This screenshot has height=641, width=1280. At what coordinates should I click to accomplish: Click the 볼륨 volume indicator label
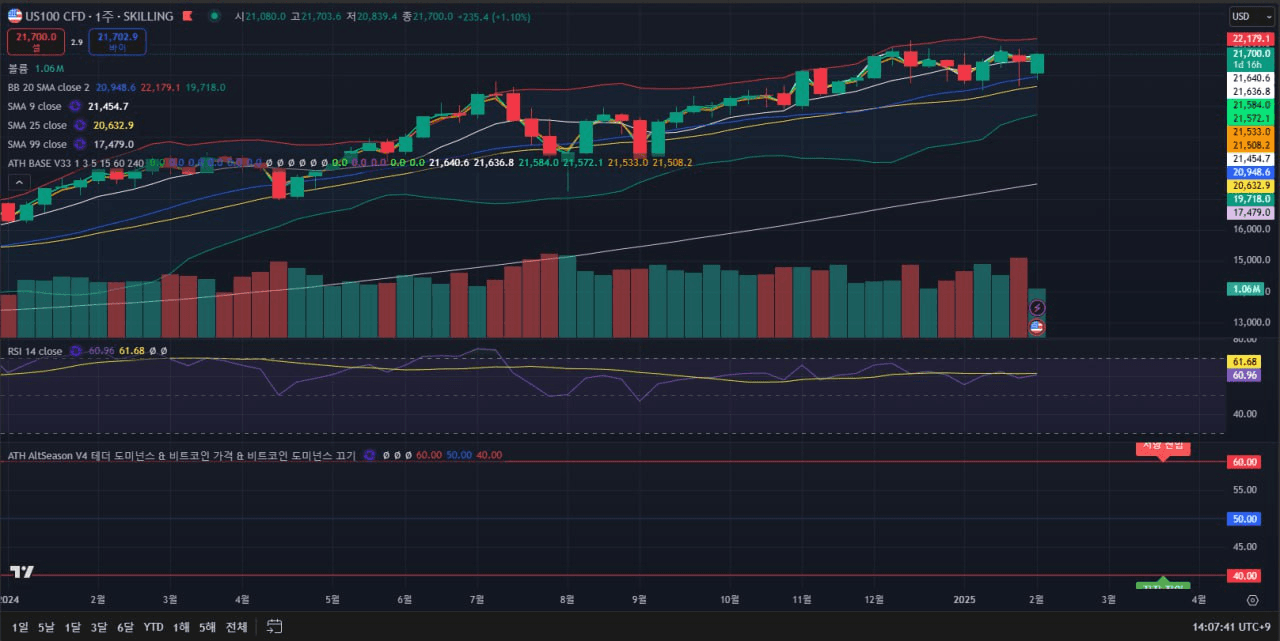coord(18,68)
